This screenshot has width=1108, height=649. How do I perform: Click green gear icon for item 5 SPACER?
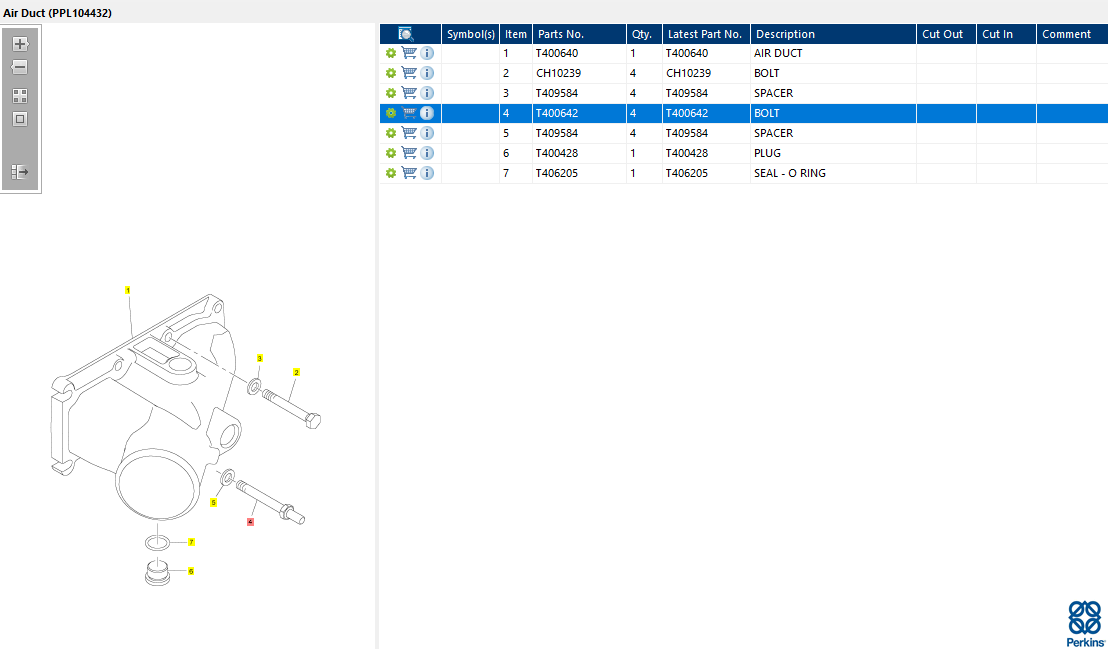pos(391,133)
